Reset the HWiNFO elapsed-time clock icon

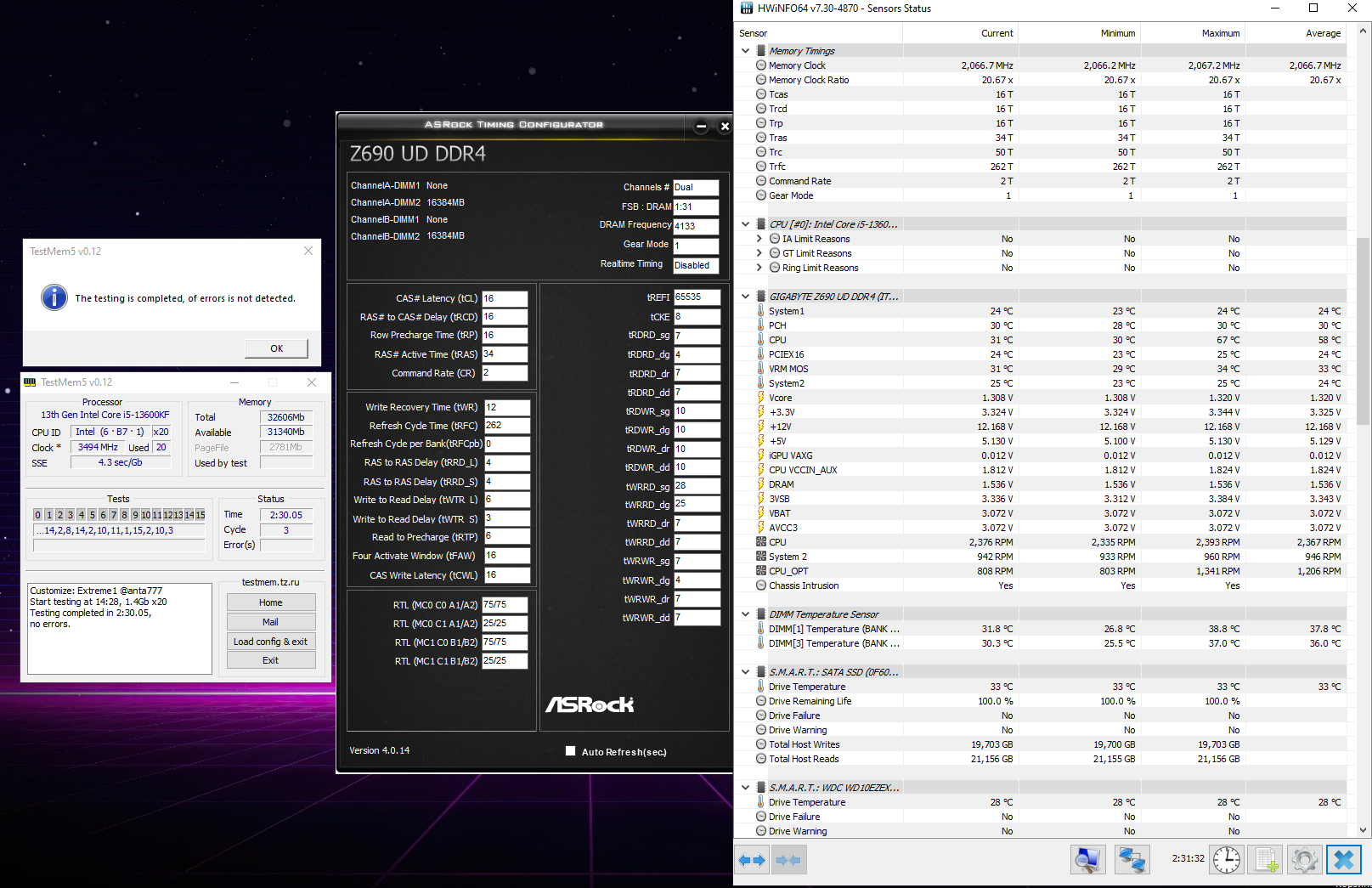tap(1226, 860)
